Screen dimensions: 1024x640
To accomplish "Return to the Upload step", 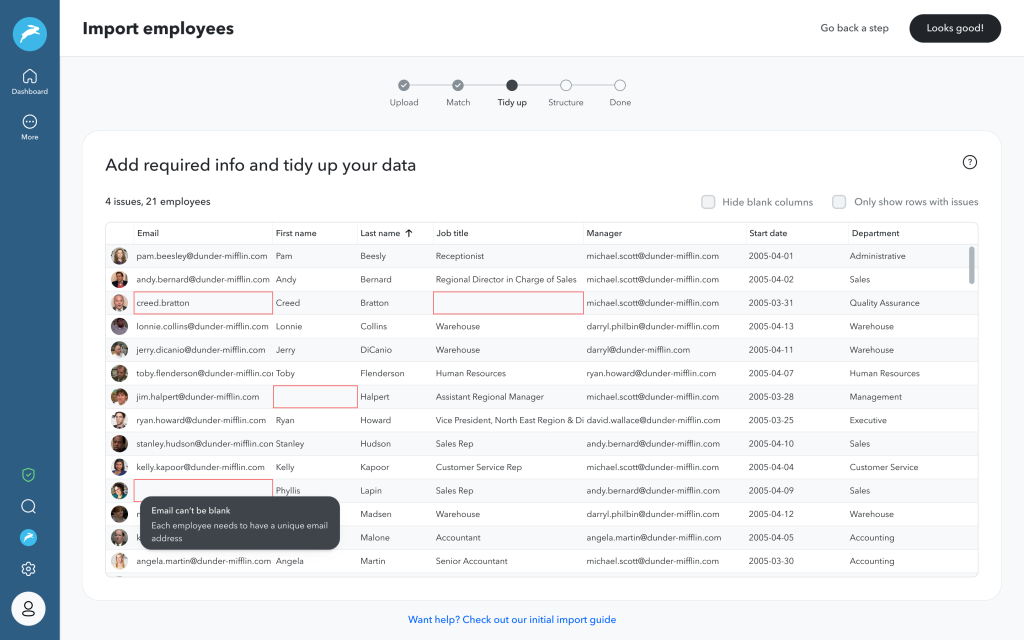I will pos(404,86).
